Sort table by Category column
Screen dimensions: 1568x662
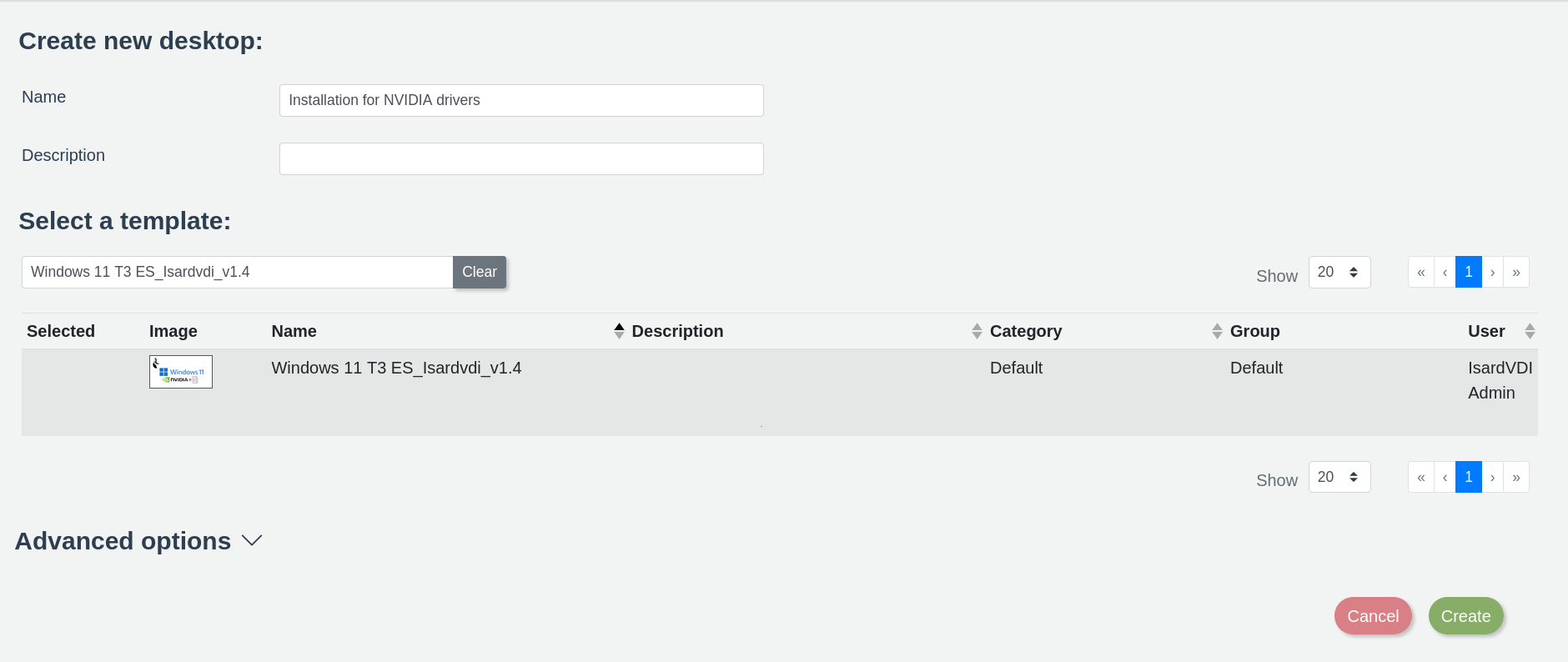(x=1025, y=331)
